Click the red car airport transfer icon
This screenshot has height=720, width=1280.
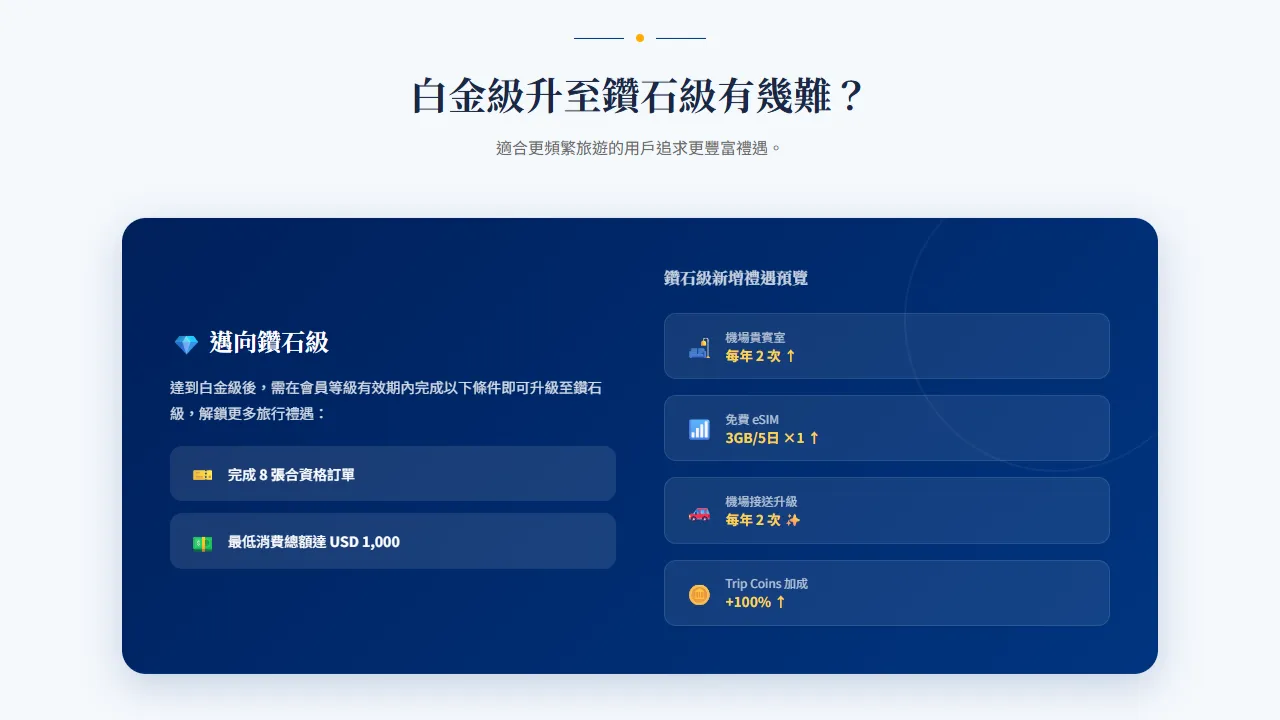[699, 512]
